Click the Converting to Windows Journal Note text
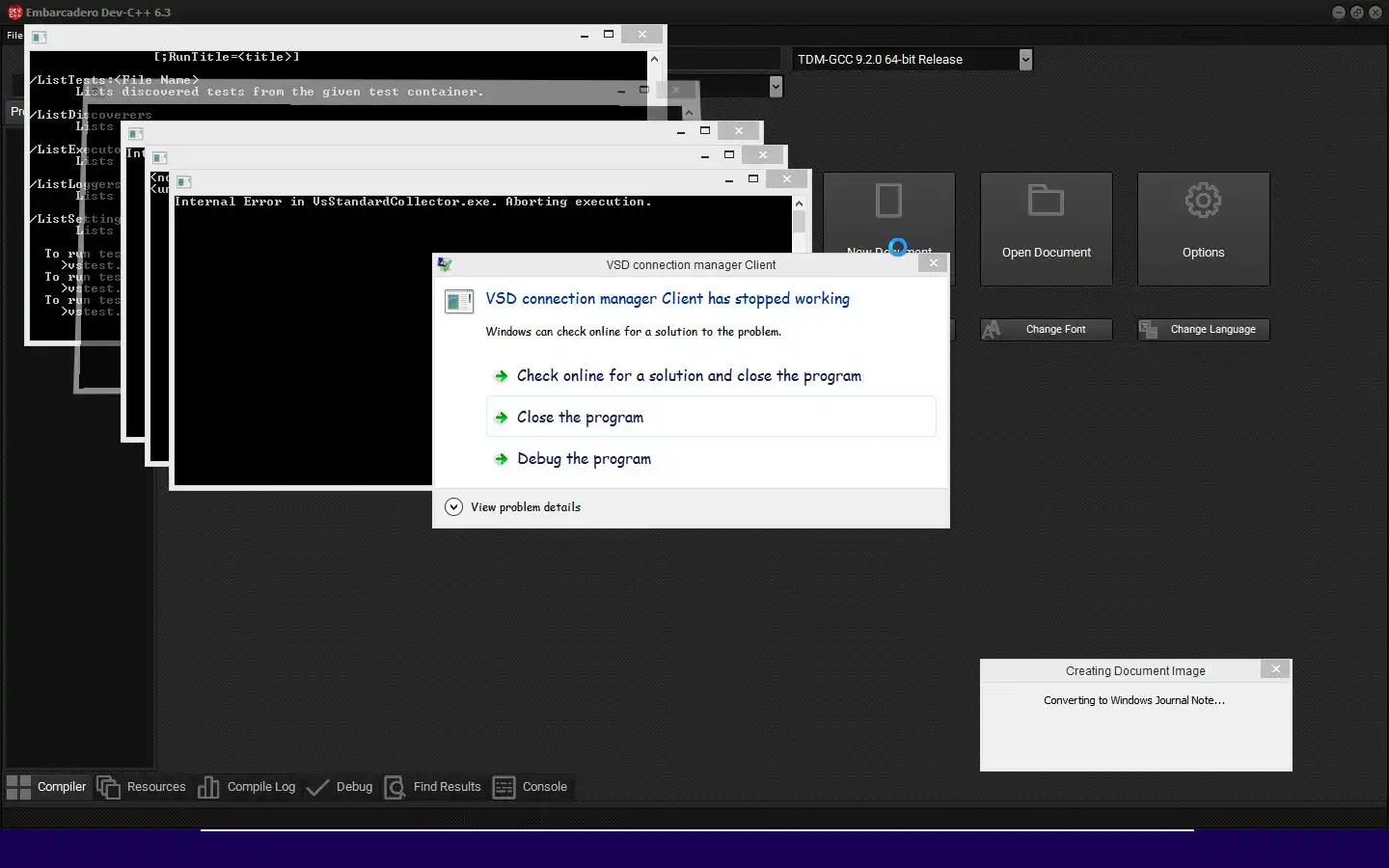 pos(1134,701)
